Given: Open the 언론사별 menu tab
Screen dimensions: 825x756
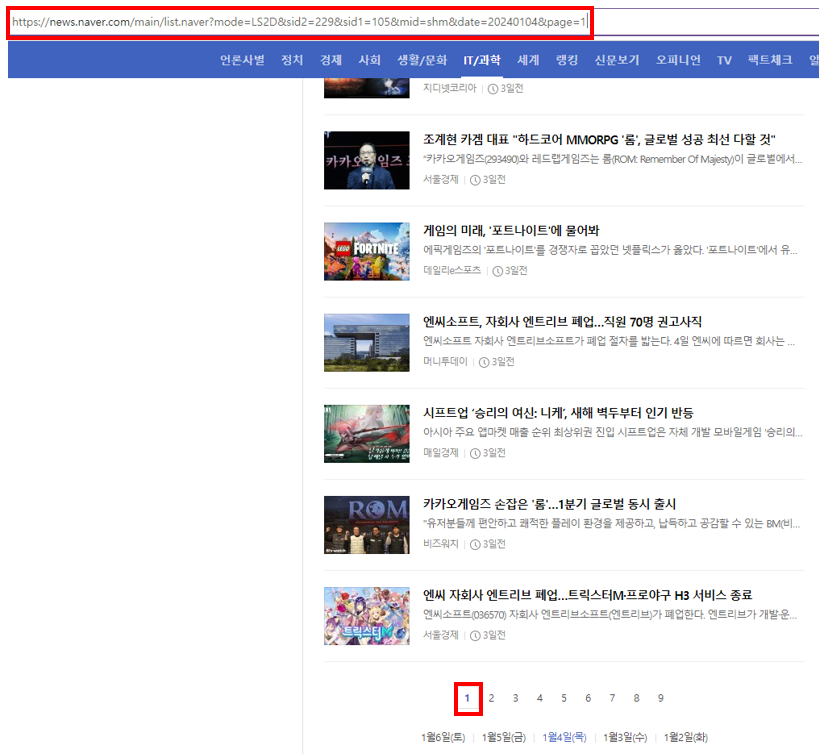Looking at the screenshot, I should tap(242, 60).
